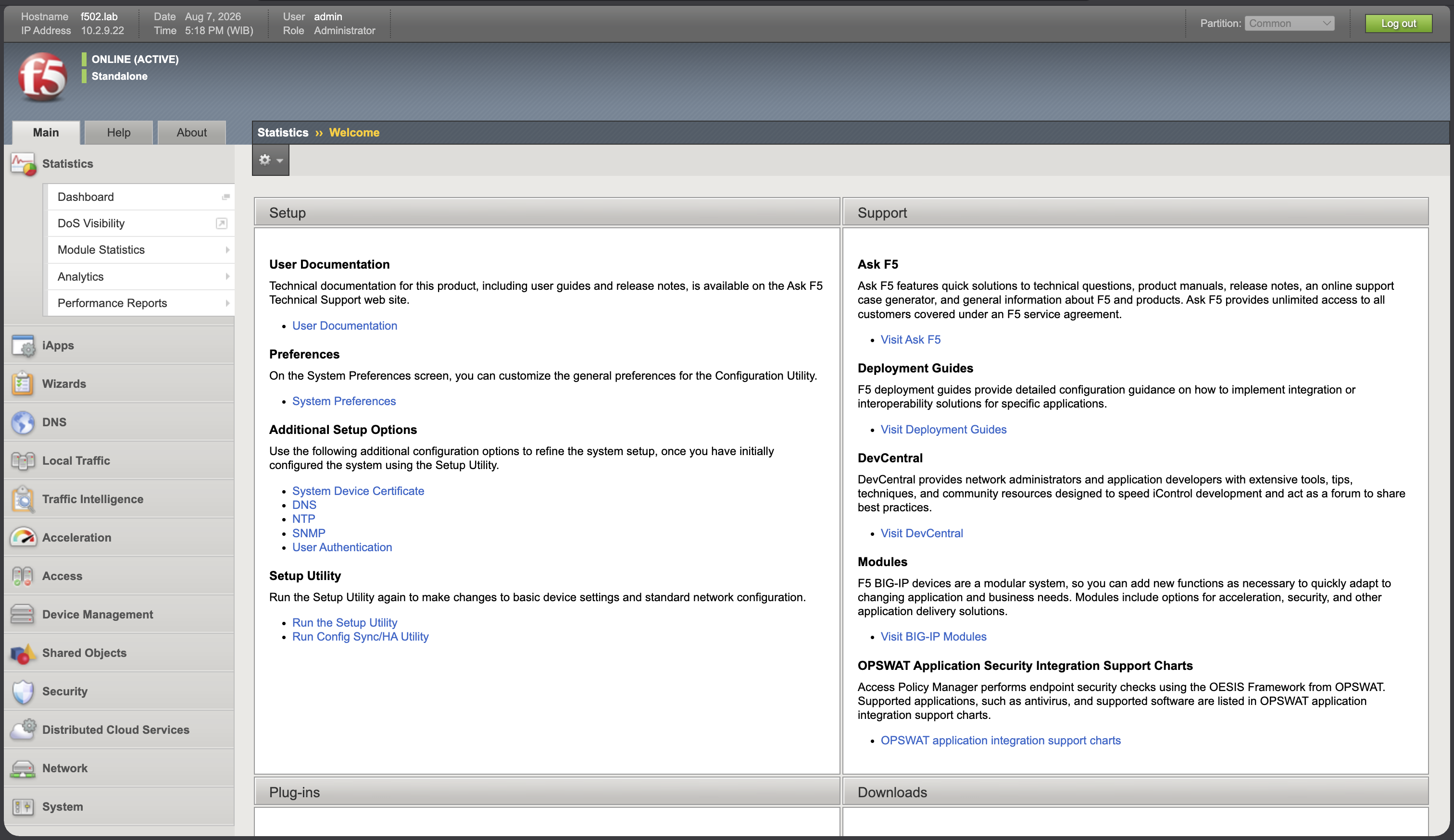Click Run Config Sync/HA Utility link
The width and height of the screenshot is (1454, 840).
(360, 636)
